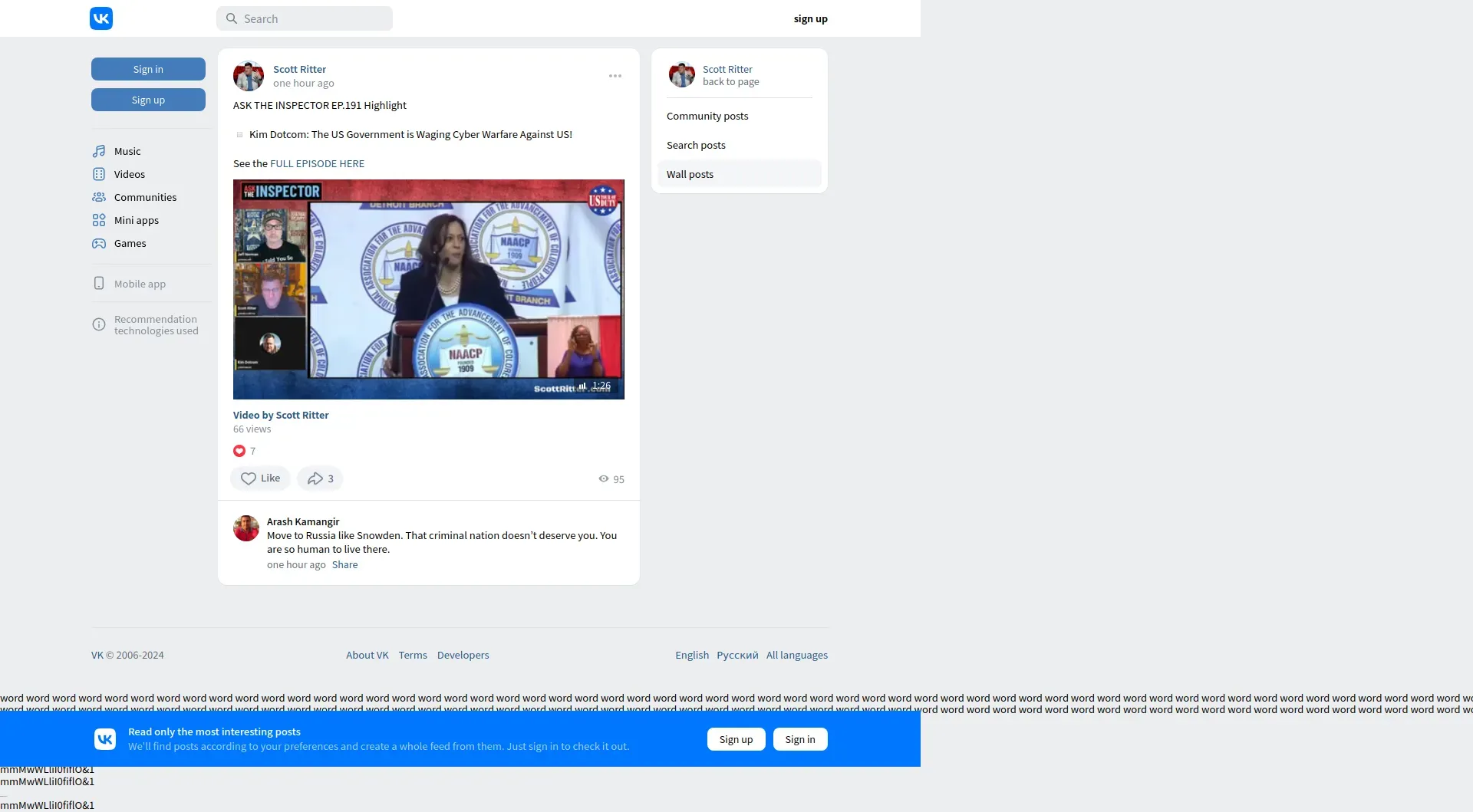
Task: Click the Kim Dotcom headline text
Action: pos(410,134)
